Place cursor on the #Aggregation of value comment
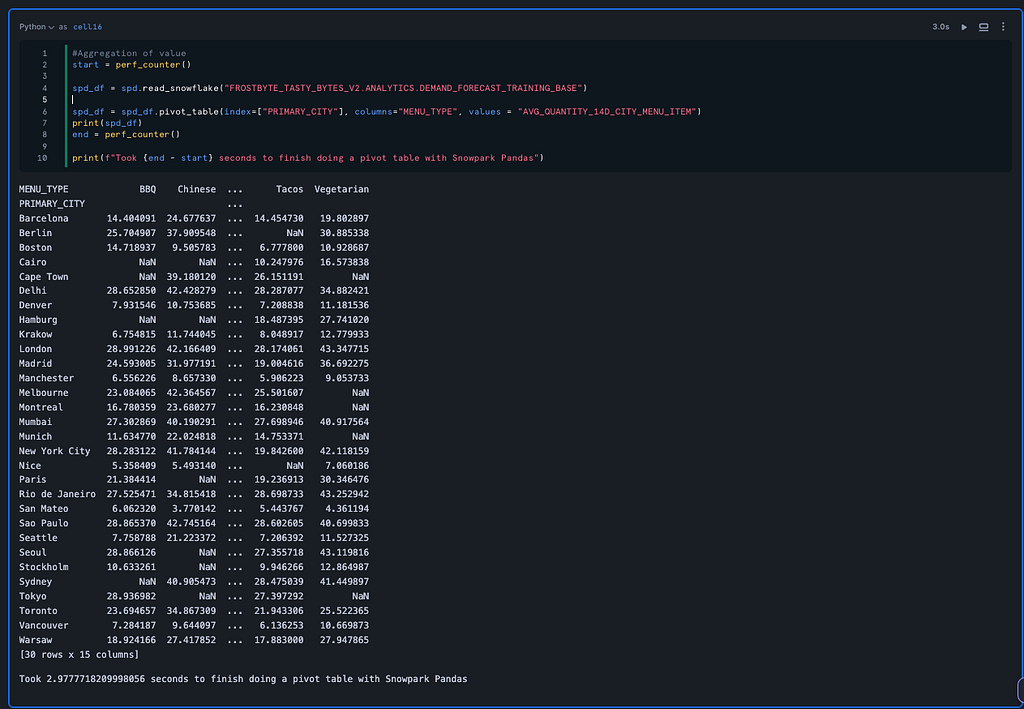The width and height of the screenshot is (1024, 709). (x=129, y=53)
